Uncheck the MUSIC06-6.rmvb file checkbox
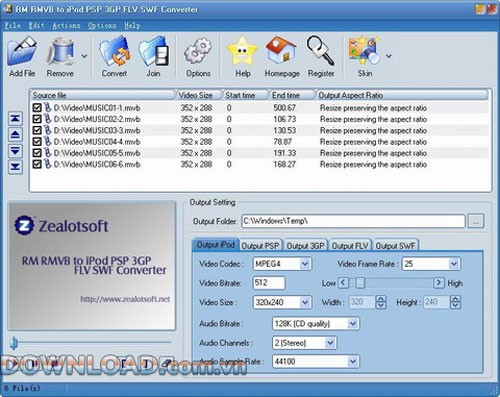This screenshot has width=500, height=397. coord(37,164)
